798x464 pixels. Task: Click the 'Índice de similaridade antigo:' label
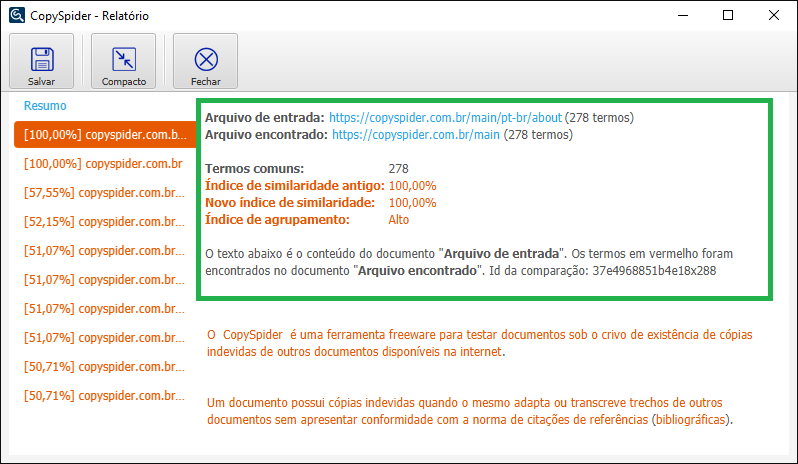pos(295,186)
